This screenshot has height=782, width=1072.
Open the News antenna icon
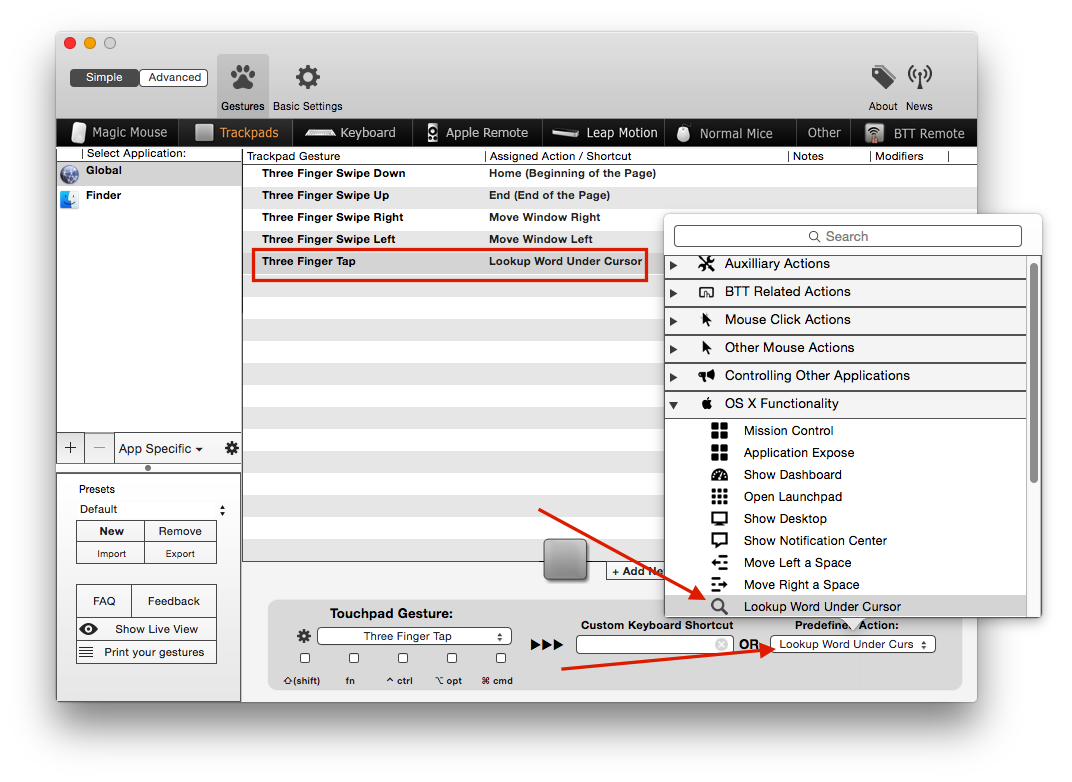coord(920,77)
